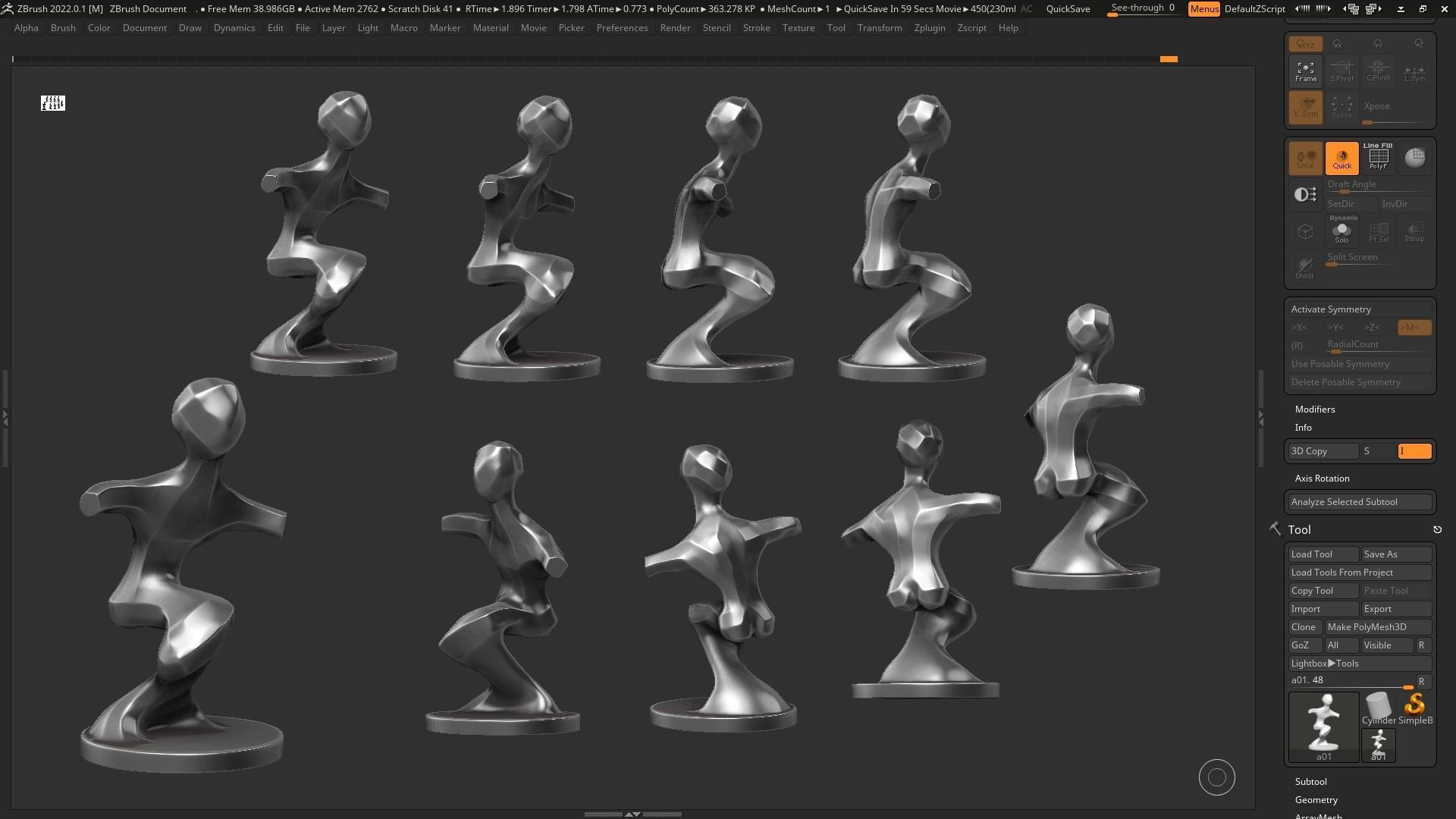The width and height of the screenshot is (1456, 819).
Task: Toggle Local transformations button
Action: coord(1305,157)
